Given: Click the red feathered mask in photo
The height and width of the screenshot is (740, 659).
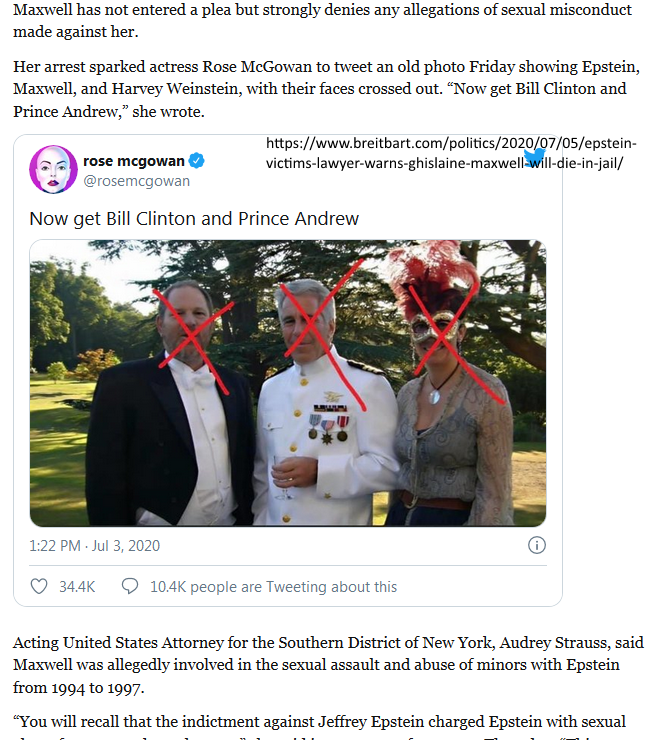Looking at the screenshot, I should click(x=434, y=293).
